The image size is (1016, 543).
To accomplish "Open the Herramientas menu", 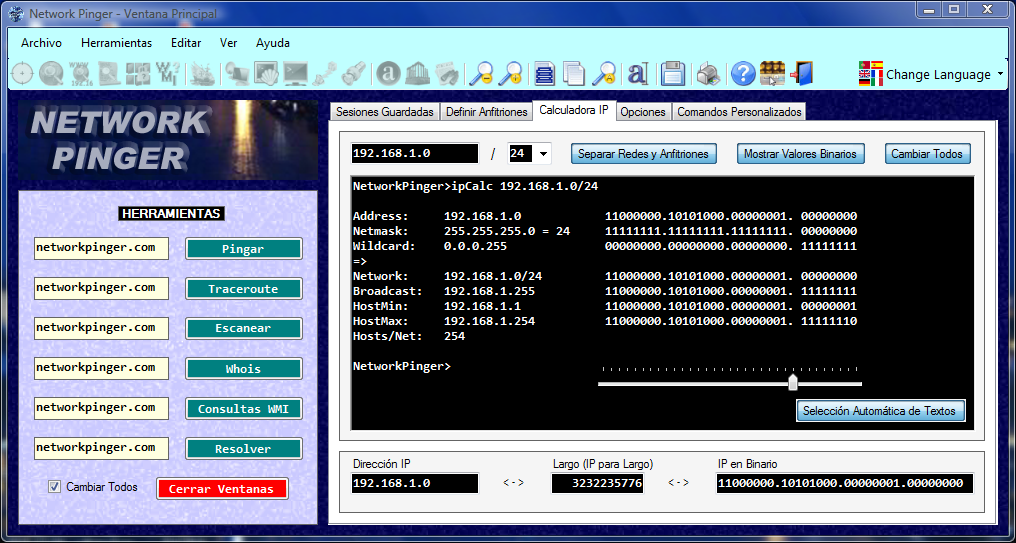I will click(117, 43).
